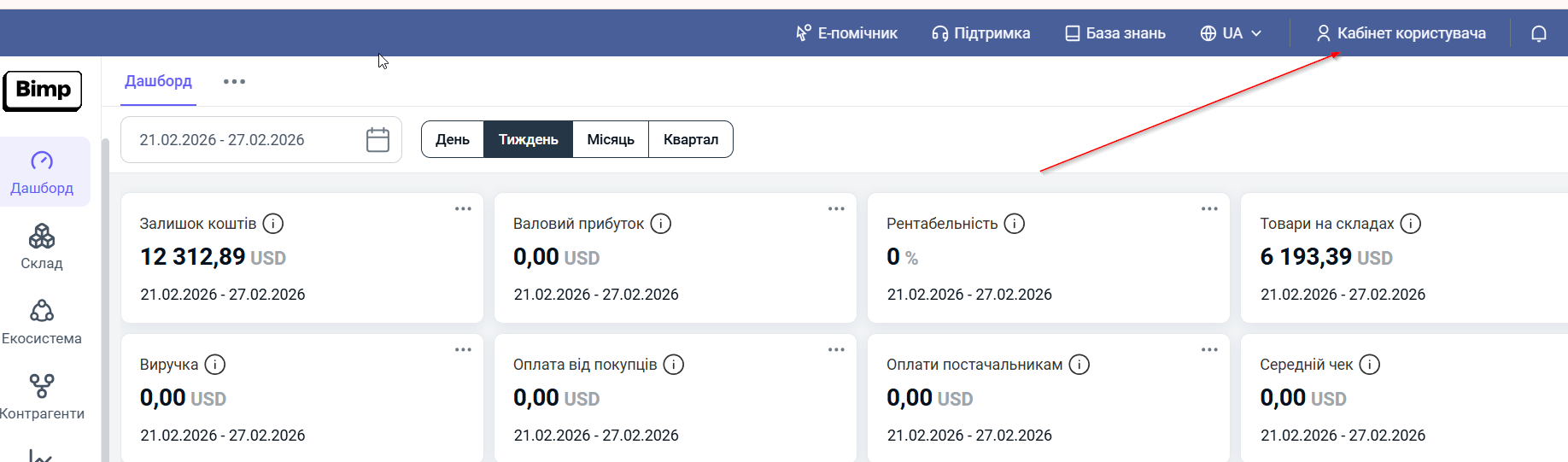Open Кабінет користувача

pyautogui.click(x=1401, y=33)
